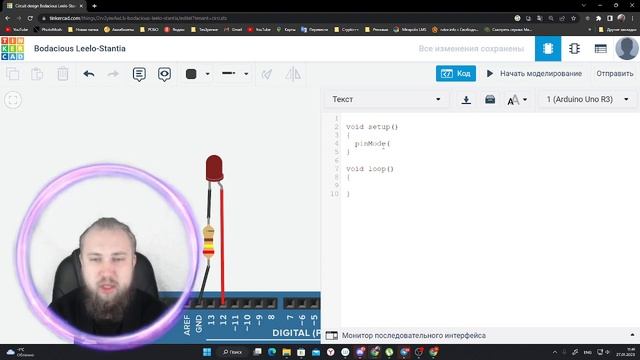Screen dimensions: 640x360
Task: Select the Circuit design browser tab
Action: click(44, 6)
